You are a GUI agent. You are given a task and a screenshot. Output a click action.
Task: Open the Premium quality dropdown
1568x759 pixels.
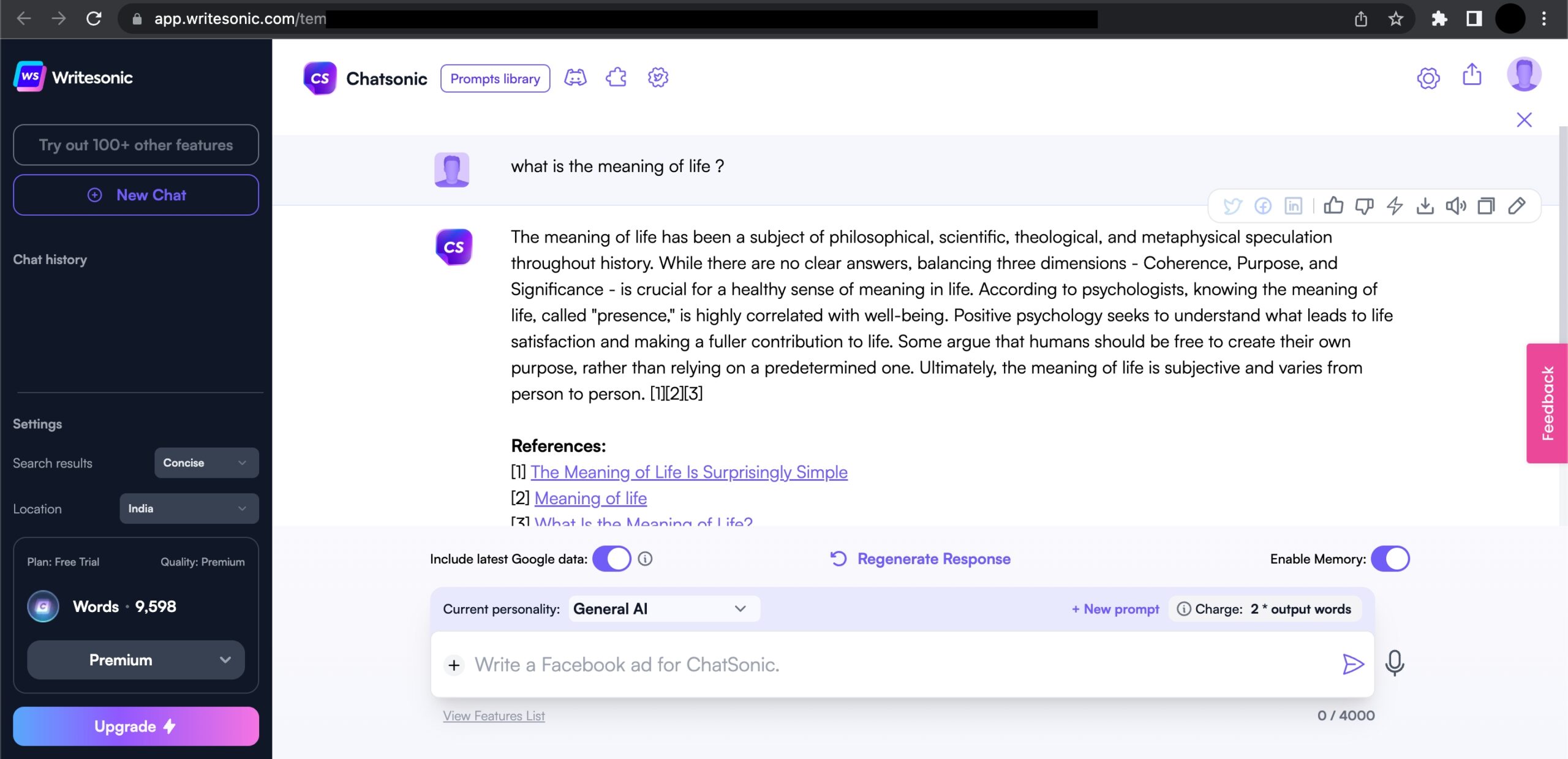pos(135,660)
